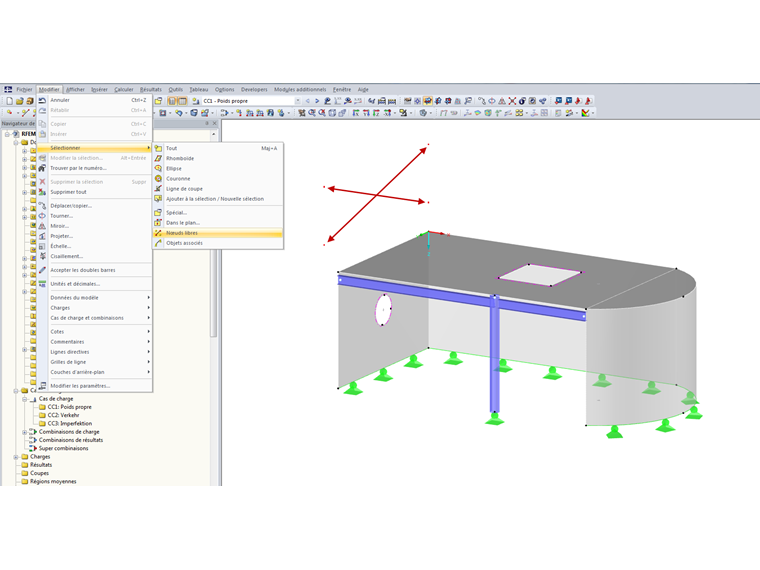Pin the navigator panel
Image resolution: width=760 pixels, height=570 pixels.
[x=207, y=124]
